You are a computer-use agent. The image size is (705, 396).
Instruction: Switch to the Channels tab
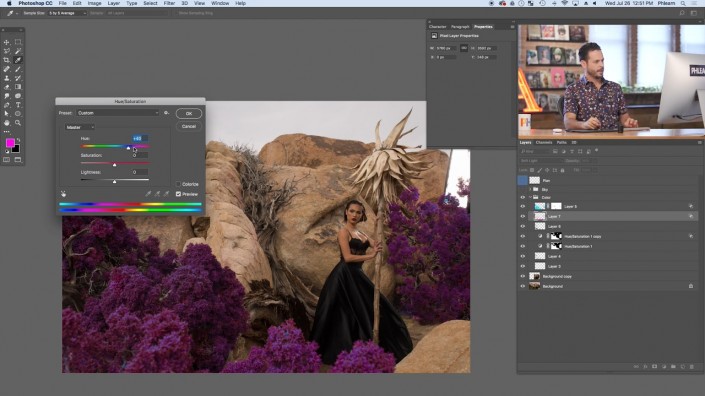click(544, 142)
